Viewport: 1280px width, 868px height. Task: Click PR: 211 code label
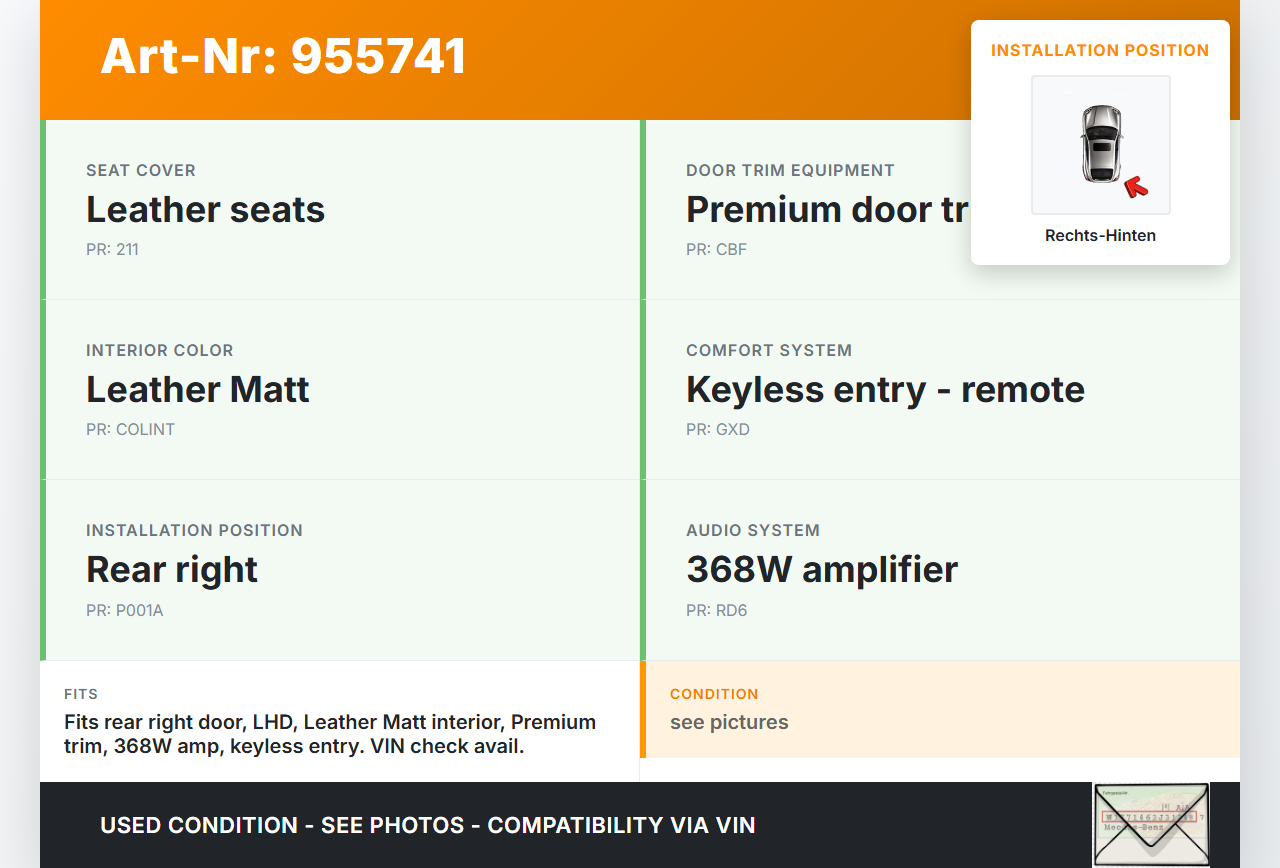coord(112,250)
